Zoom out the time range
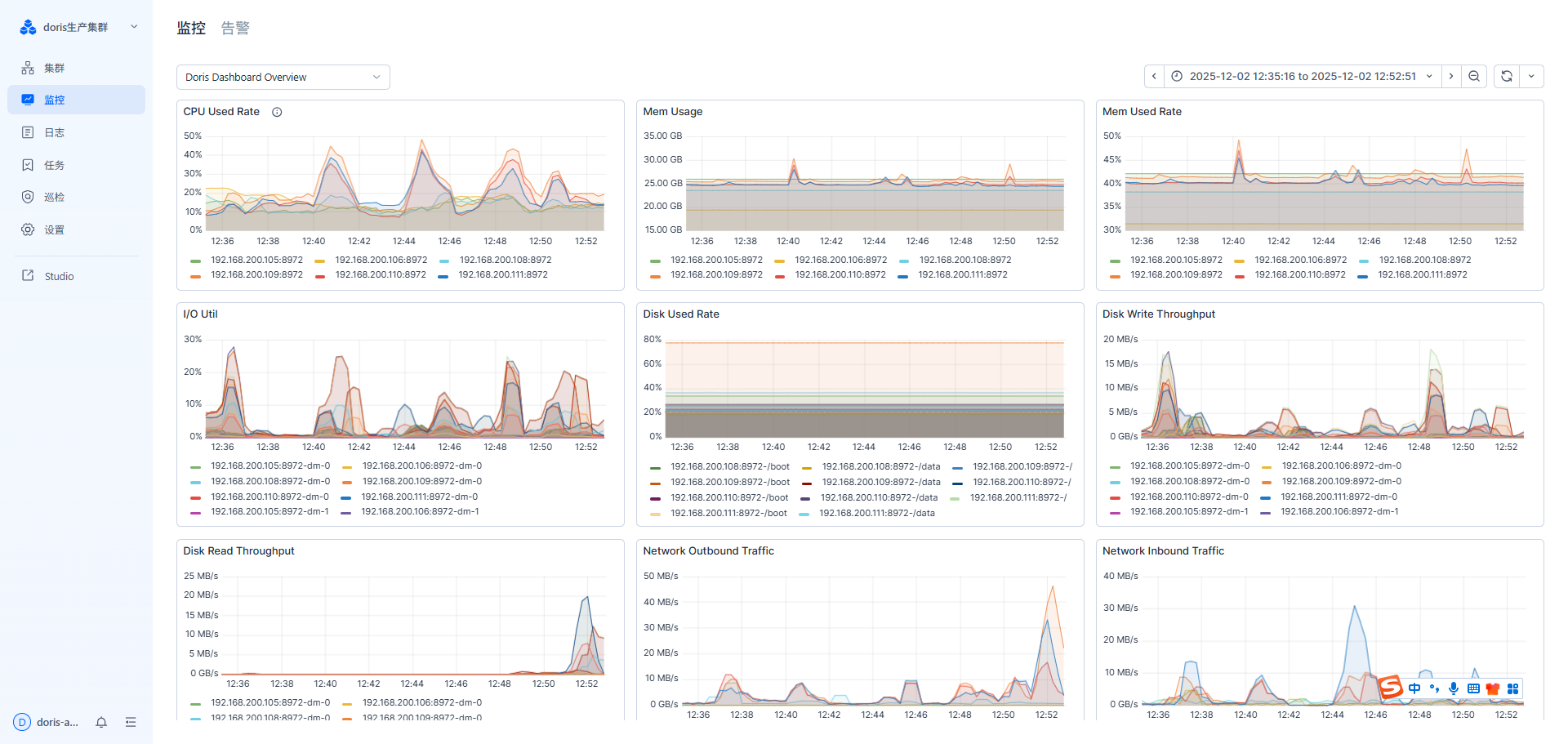This screenshot has width=1568, height=744. point(1474,76)
